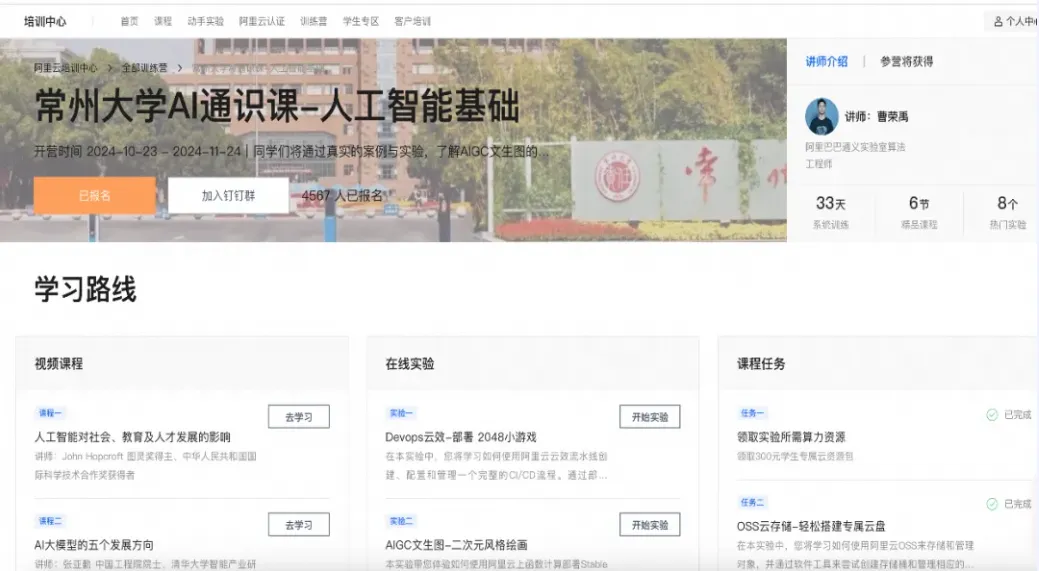This screenshot has height=571, width=1039.
Task: Open task title 领取实验所需算力资源
Action: coord(791,437)
